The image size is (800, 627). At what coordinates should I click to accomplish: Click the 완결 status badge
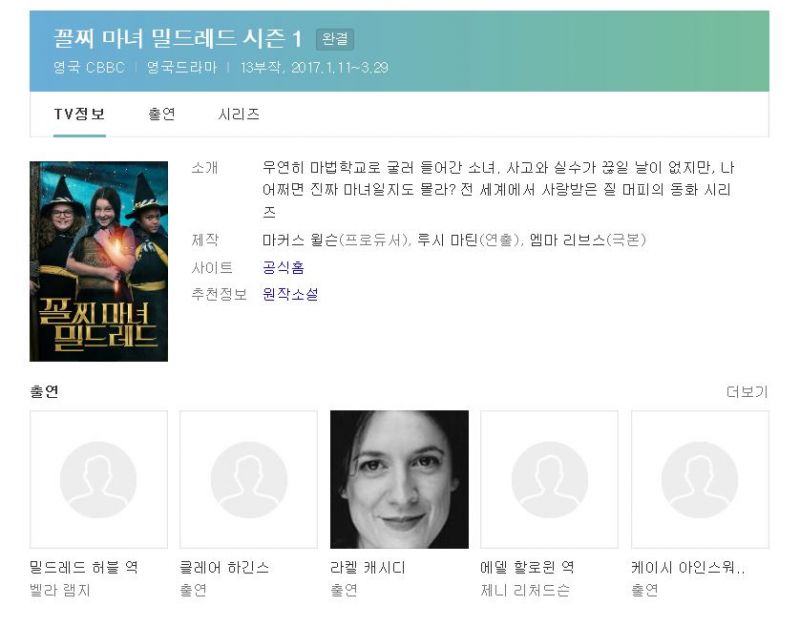tap(335, 40)
